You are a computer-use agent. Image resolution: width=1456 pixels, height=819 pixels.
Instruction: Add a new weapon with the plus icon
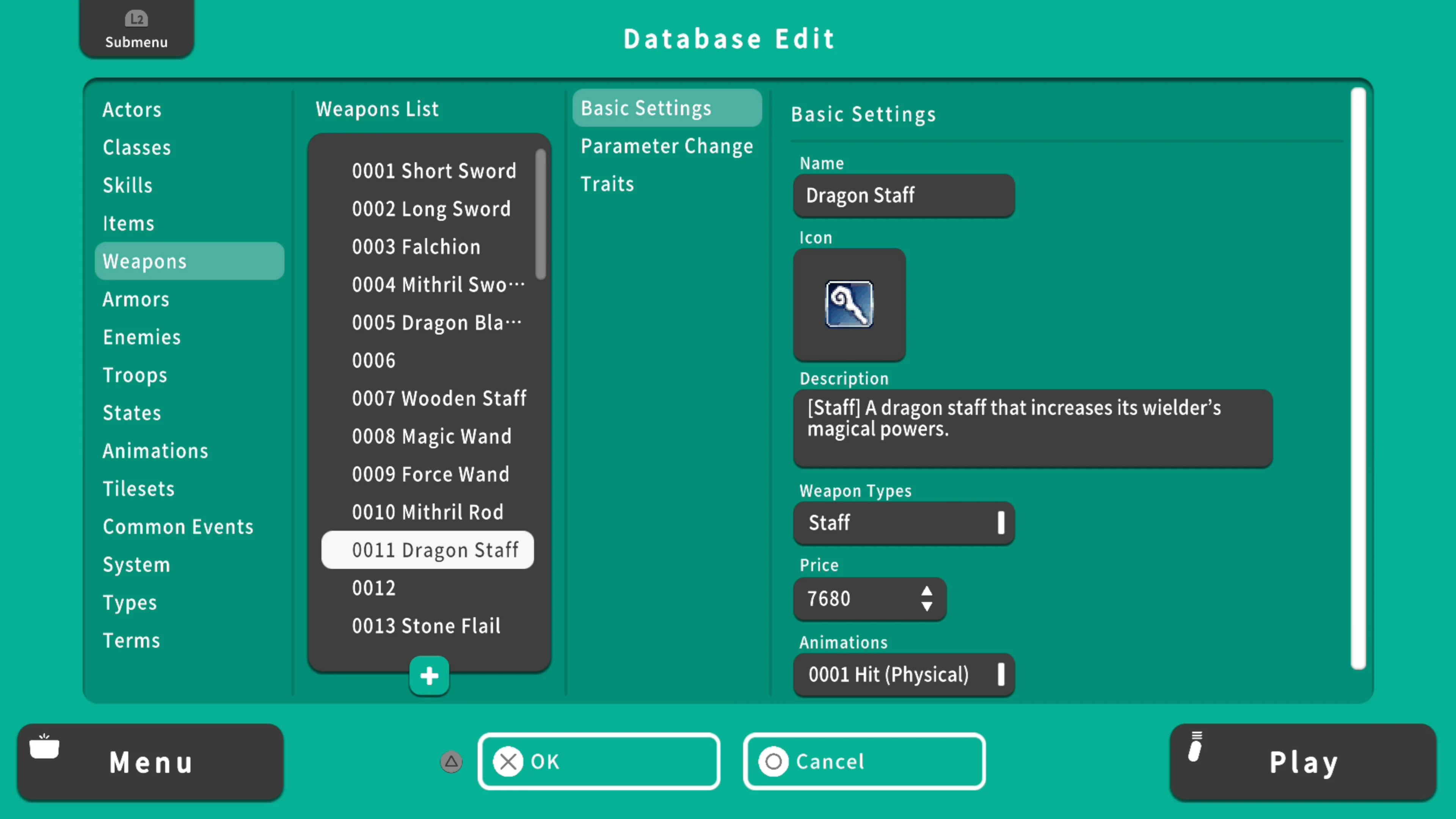(x=428, y=675)
